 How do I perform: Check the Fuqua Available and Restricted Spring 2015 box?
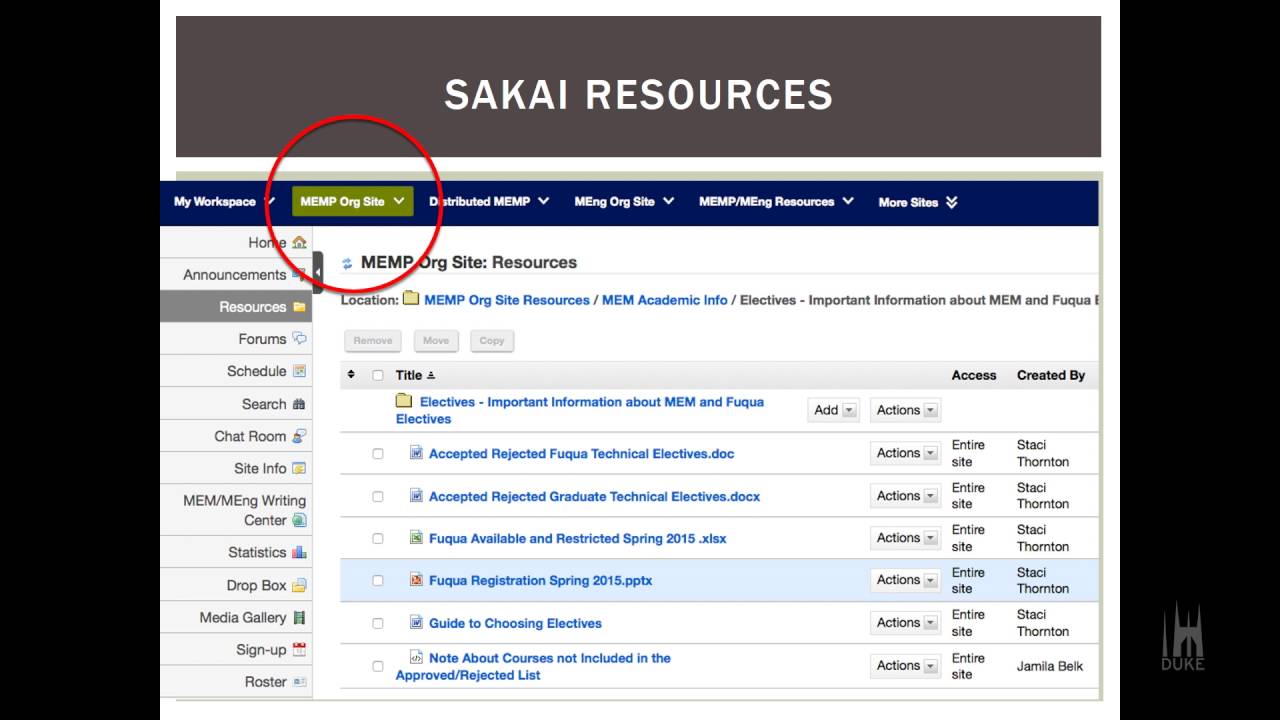377,538
